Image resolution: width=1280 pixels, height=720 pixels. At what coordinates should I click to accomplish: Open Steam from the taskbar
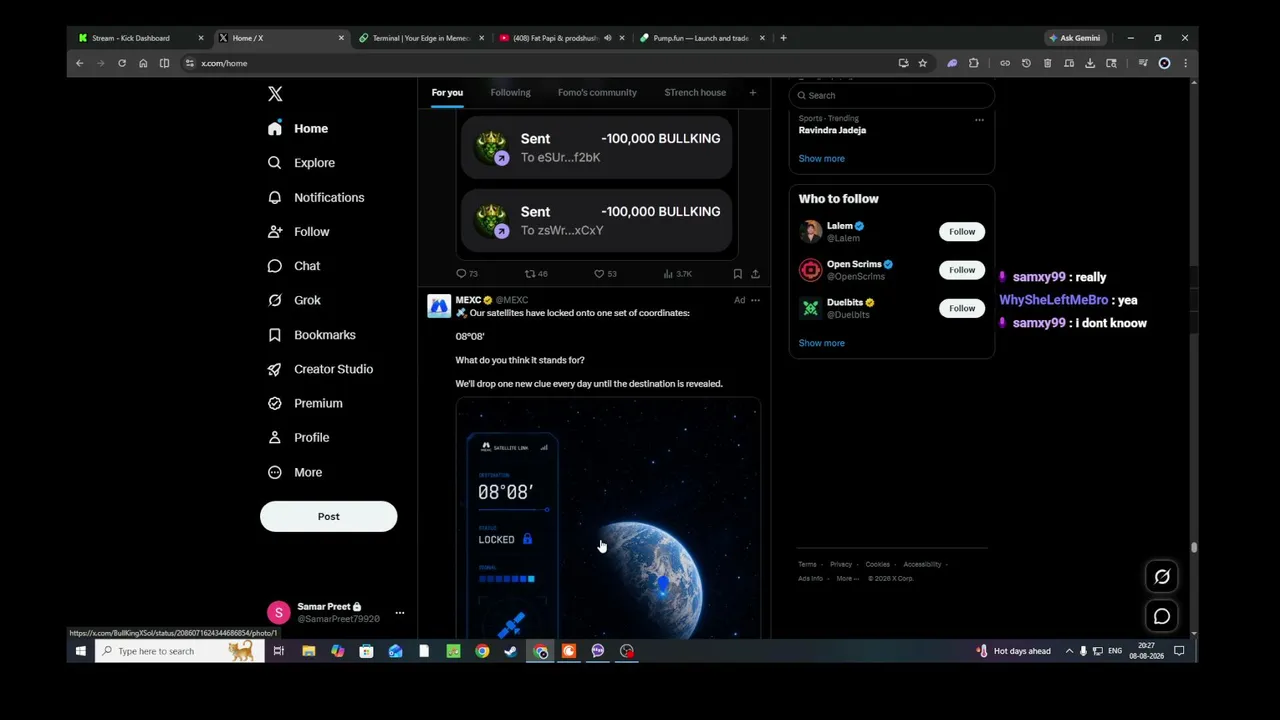(x=511, y=651)
